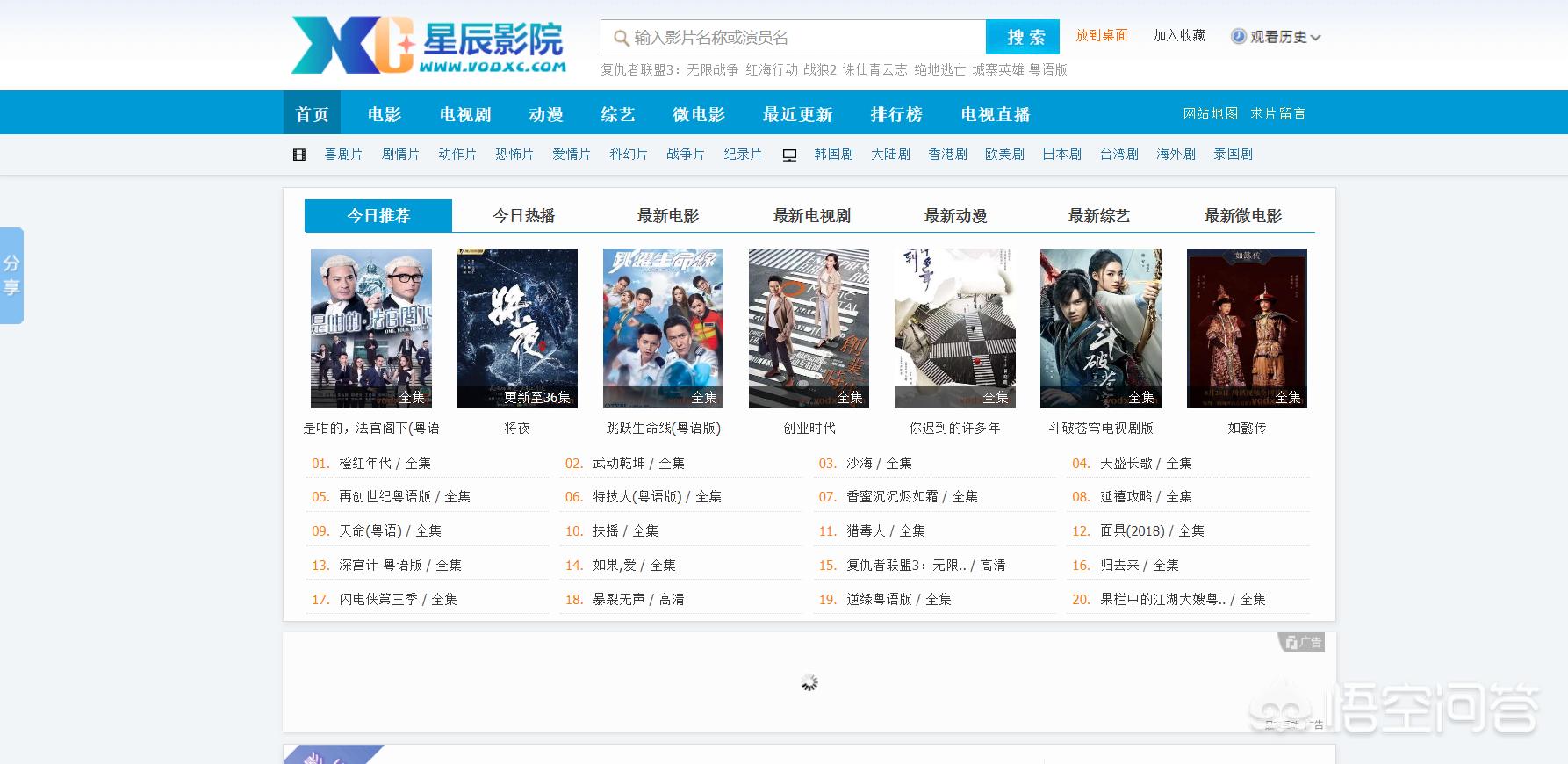The width and height of the screenshot is (1568, 764).
Task: Open the 你迟到的许多年 poster thumbnail
Action: pyautogui.click(x=955, y=328)
